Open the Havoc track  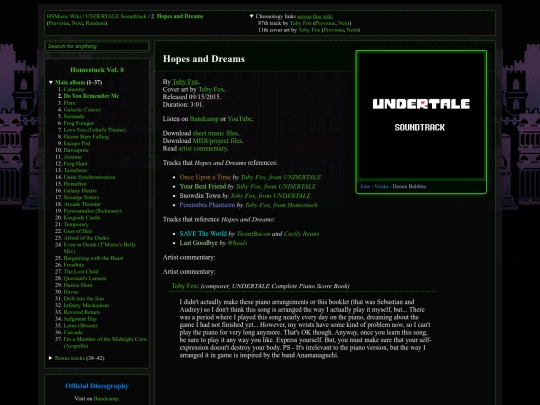click(71, 292)
